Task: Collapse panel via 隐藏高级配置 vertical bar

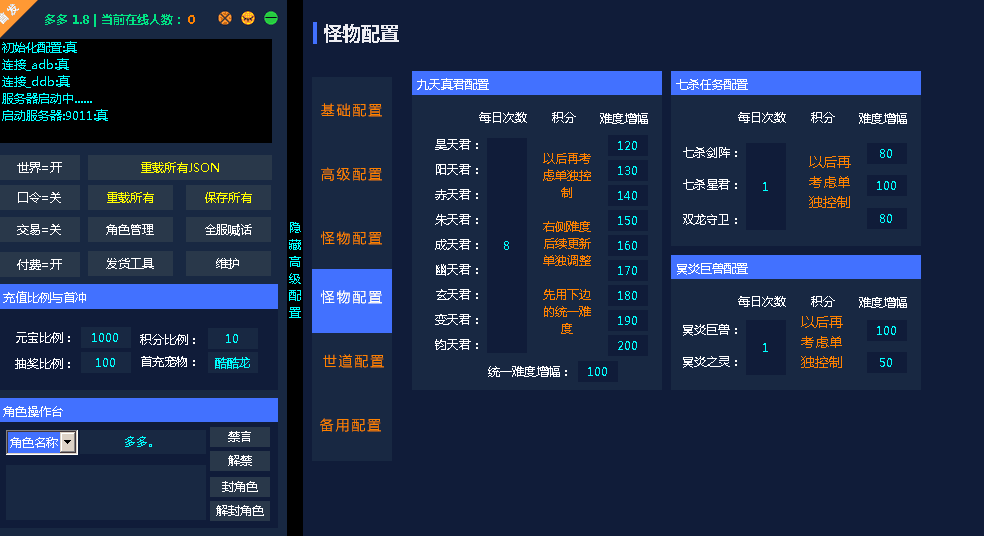Action: click(294, 270)
